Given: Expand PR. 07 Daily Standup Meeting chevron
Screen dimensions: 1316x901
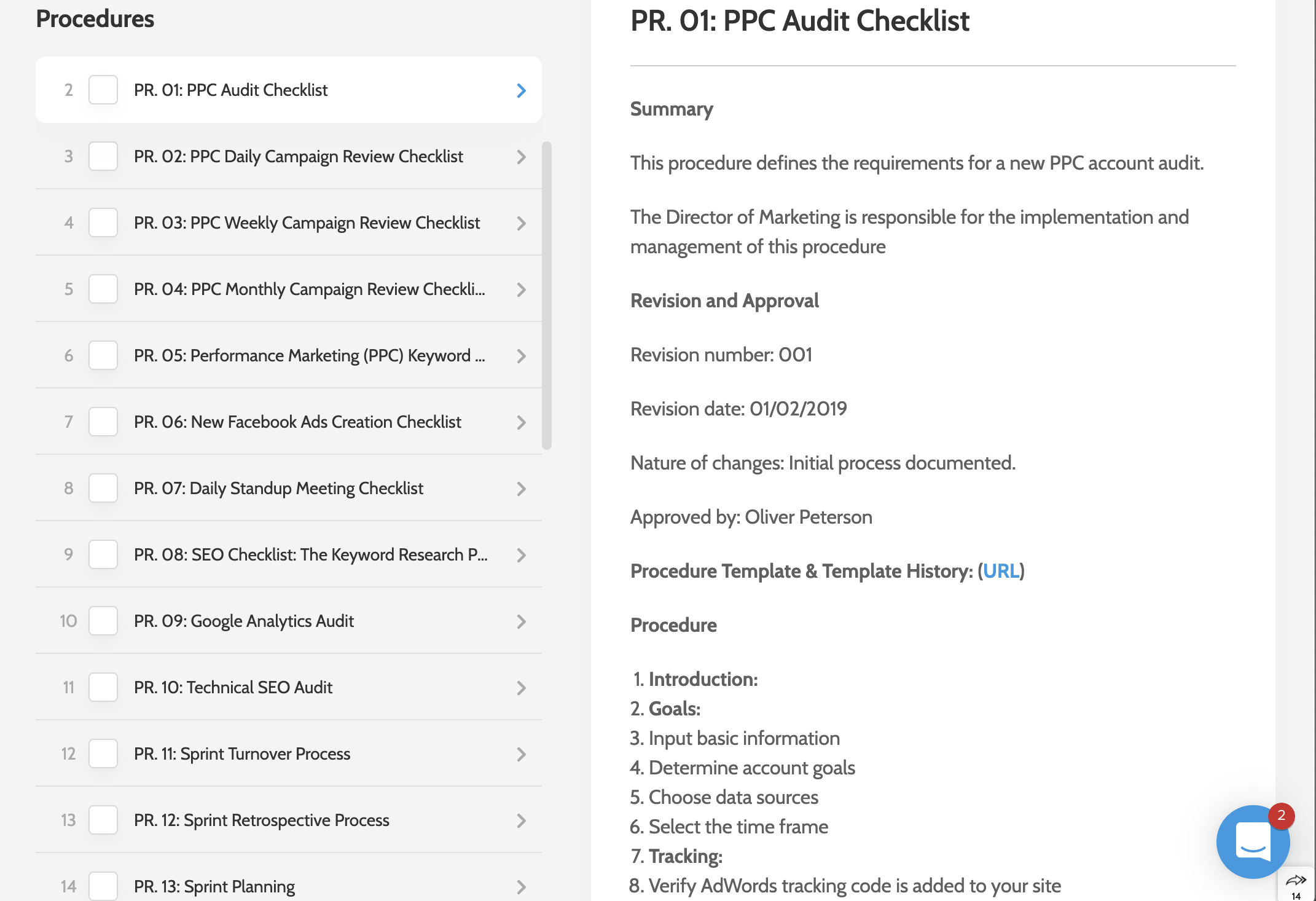Looking at the screenshot, I should coord(522,489).
